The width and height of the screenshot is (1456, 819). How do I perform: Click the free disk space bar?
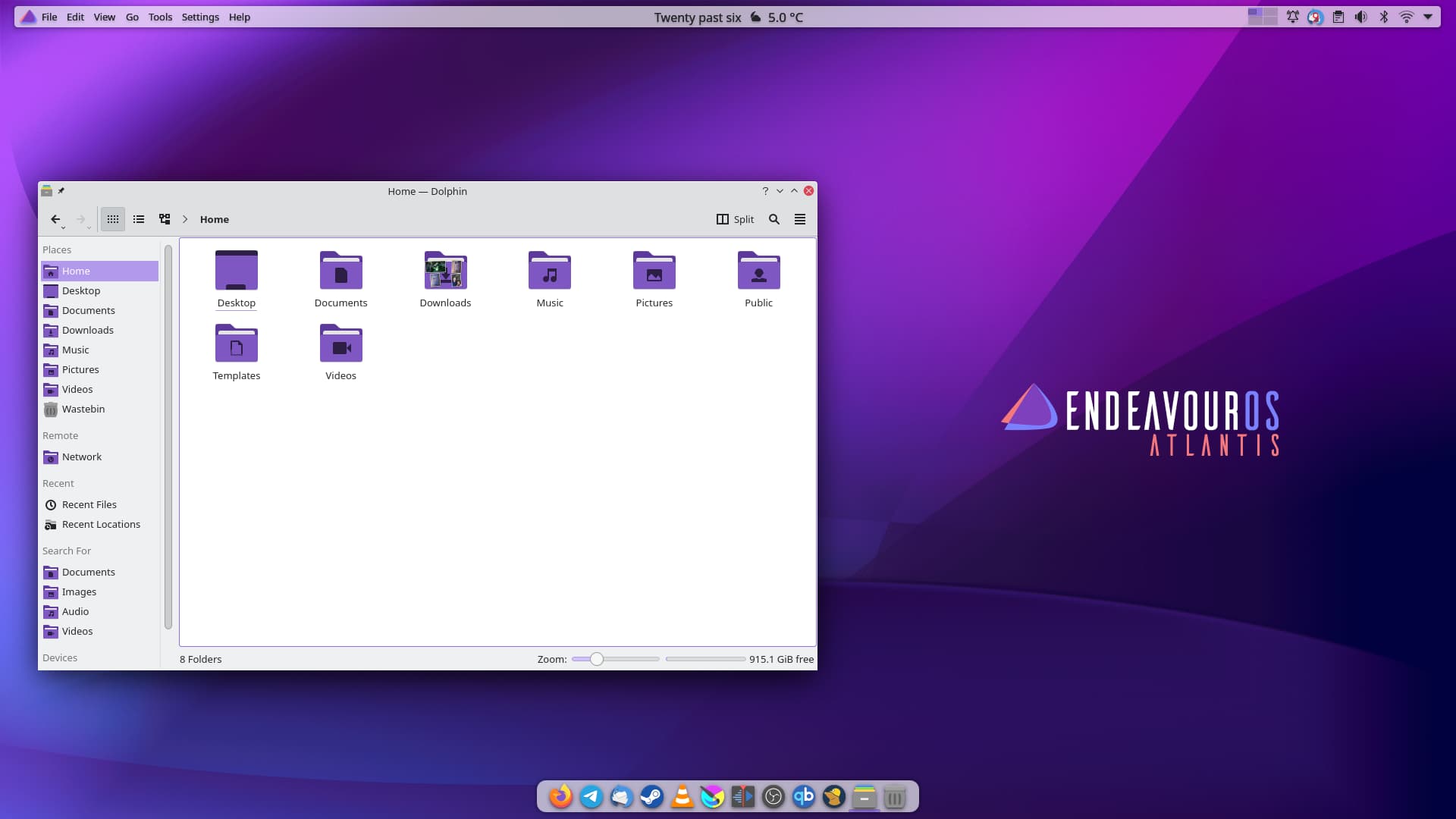705,659
